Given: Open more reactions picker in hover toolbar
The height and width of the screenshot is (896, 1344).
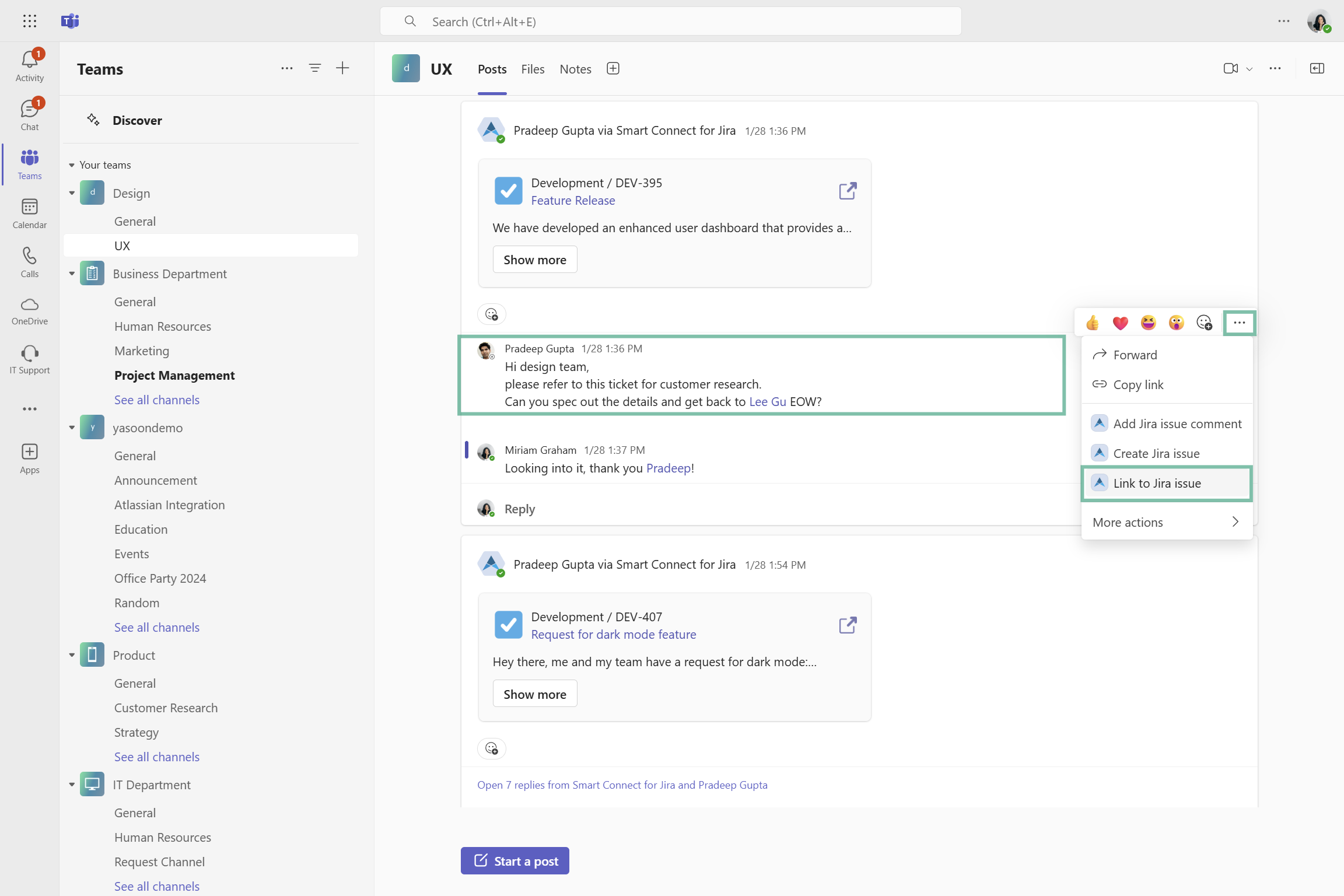Looking at the screenshot, I should click(x=1205, y=323).
